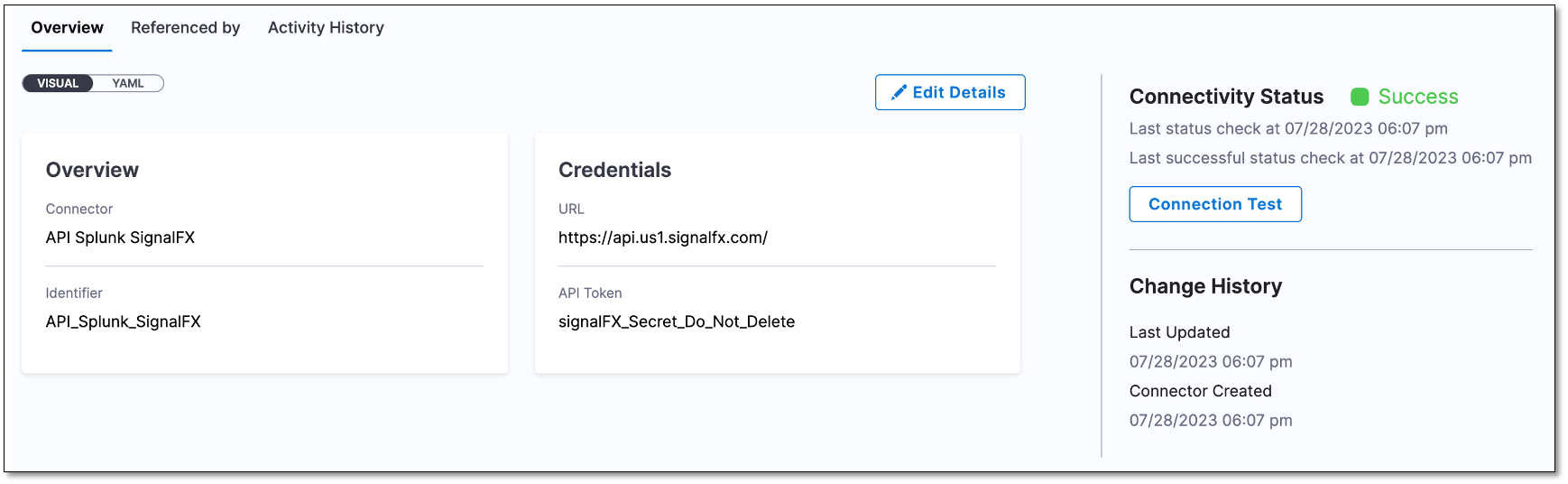Click the Connector Created timestamp
Image resolution: width=1568 pixels, height=484 pixels.
tap(1211, 421)
